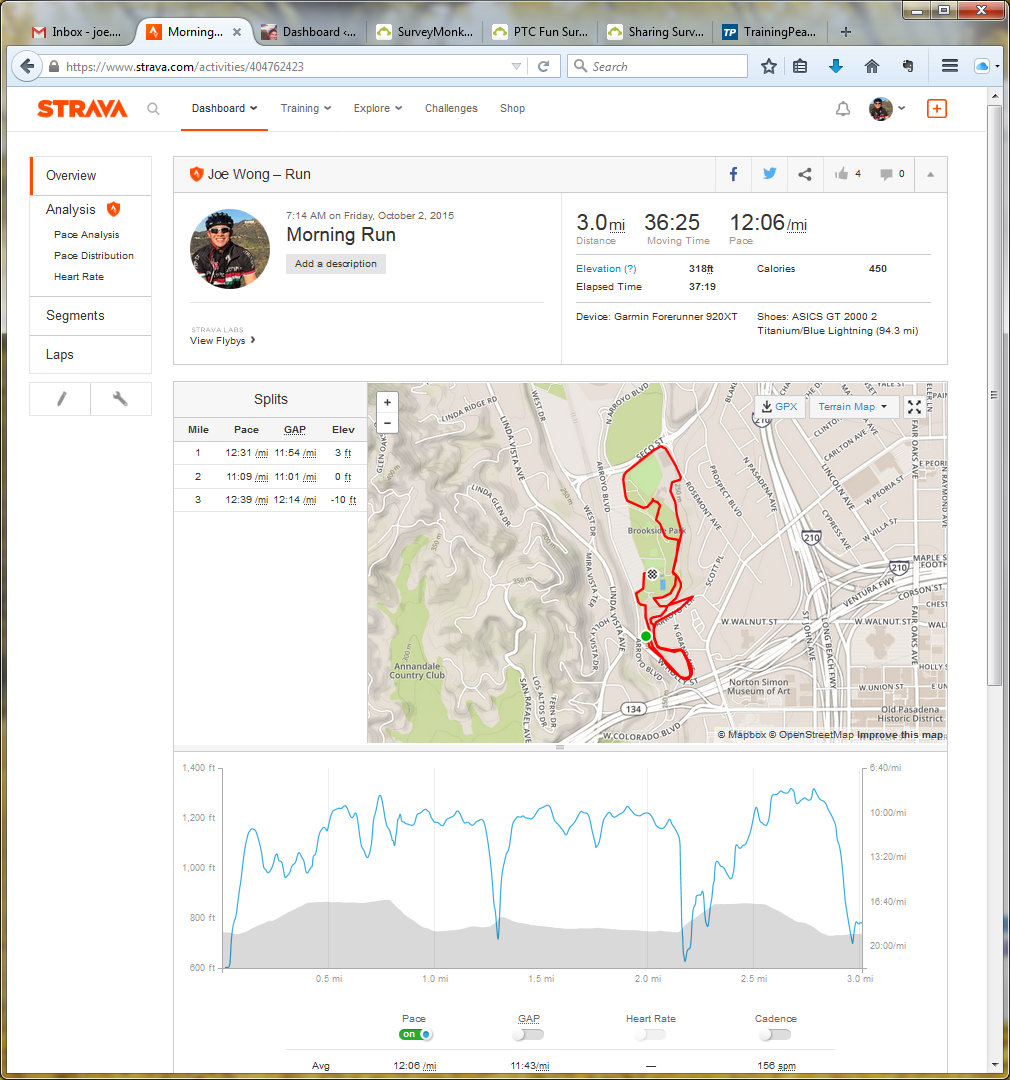The width and height of the screenshot is (1010, 1080).
Task: Expand the Training menu
Action: click(305, 108)
